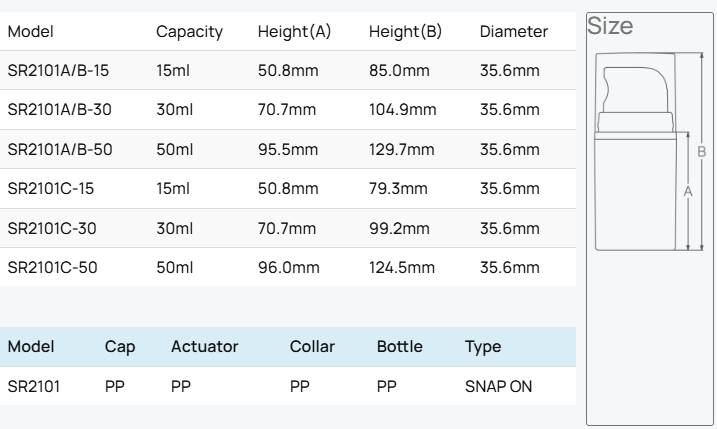Click the Size heading above the diagram
Viewport: 717px width, 429px height.
tap(610, 27)
